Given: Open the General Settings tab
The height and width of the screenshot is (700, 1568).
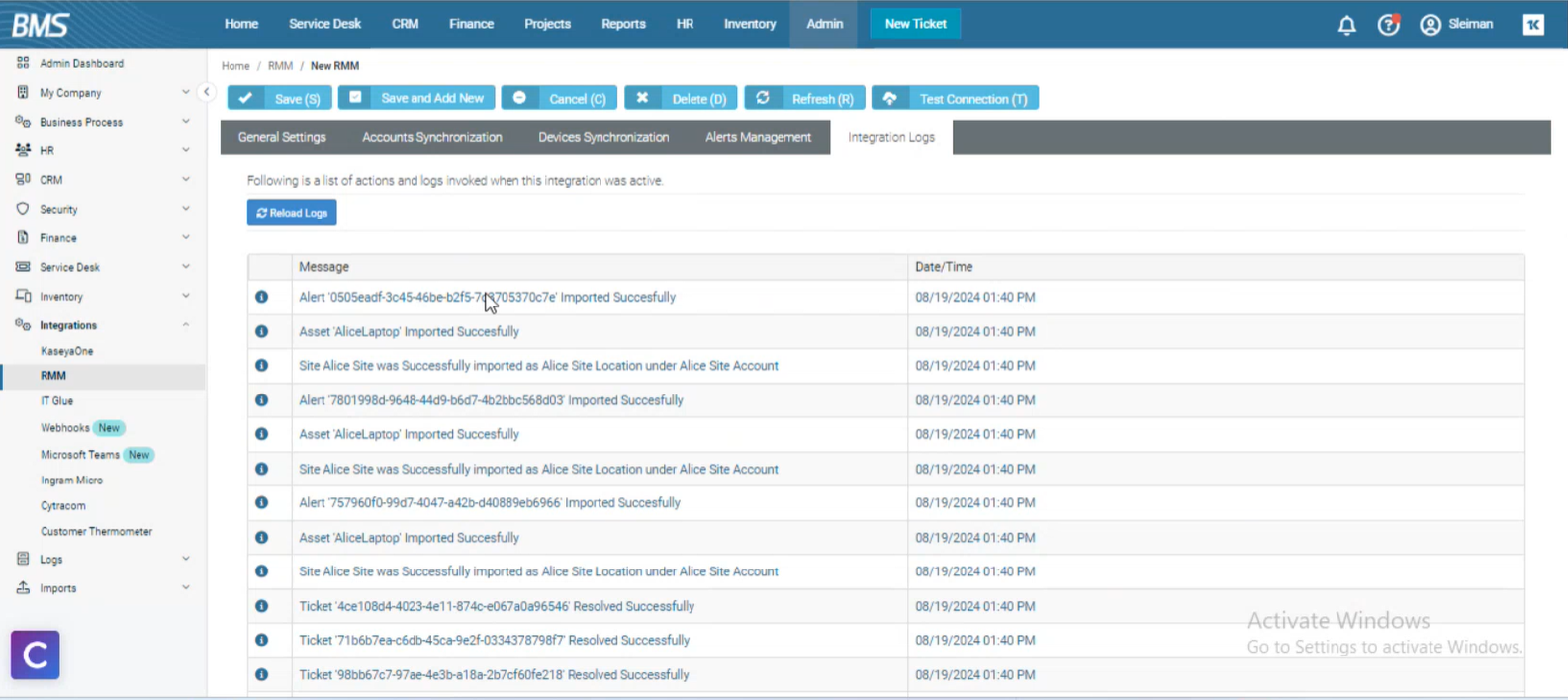Looking at the screenshot, I should pyautogui.click(x=282, y=137).
